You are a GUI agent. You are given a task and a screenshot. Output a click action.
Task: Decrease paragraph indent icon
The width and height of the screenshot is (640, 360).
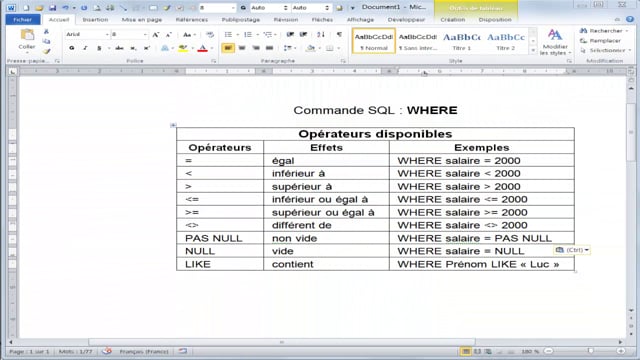coord(290,35)
